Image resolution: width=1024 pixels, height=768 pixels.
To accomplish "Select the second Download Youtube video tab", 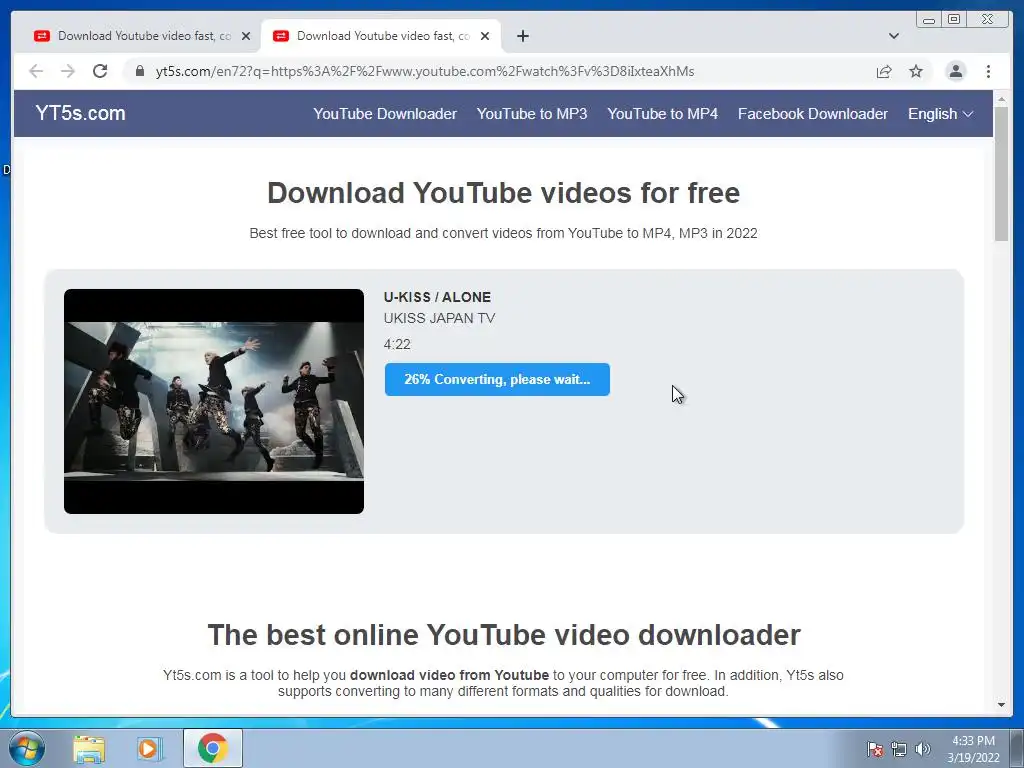I will 381,36.
